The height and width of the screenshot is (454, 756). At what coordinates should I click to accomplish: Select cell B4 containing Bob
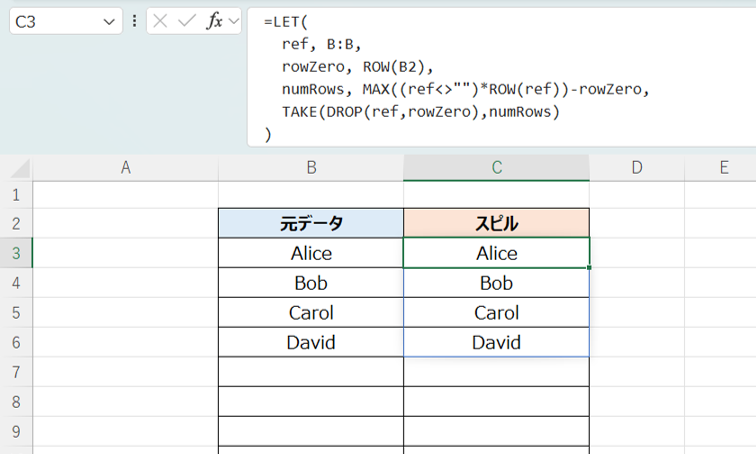tap(311, 283)
